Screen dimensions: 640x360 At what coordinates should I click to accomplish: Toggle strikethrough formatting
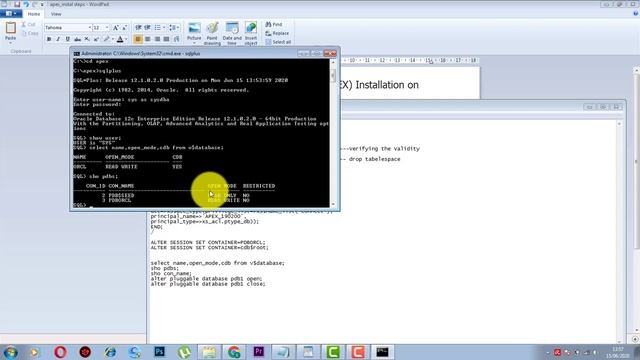point(77,39)
